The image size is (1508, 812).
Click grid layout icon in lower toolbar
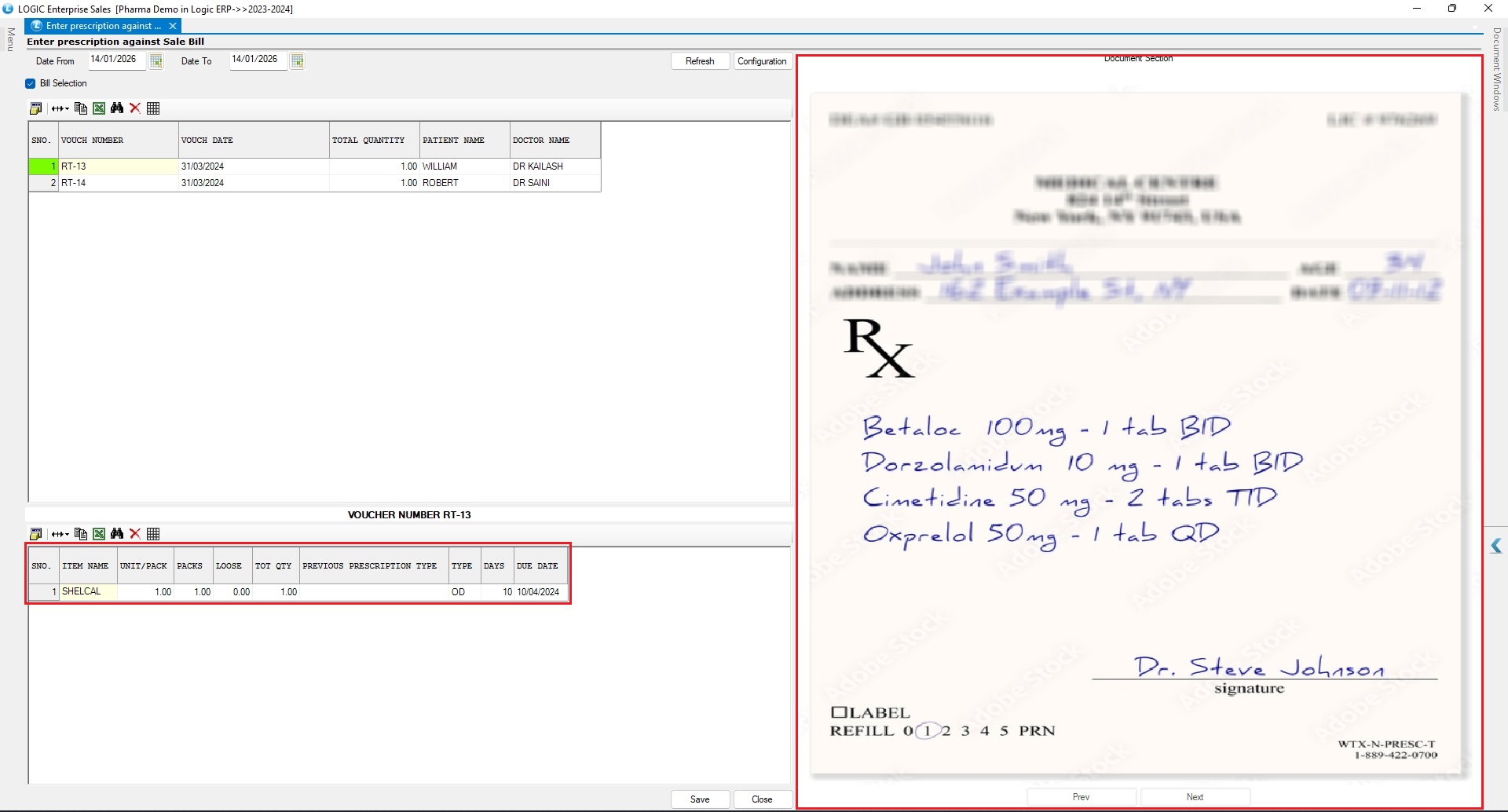pyautogui.click(x=154, y=534)
